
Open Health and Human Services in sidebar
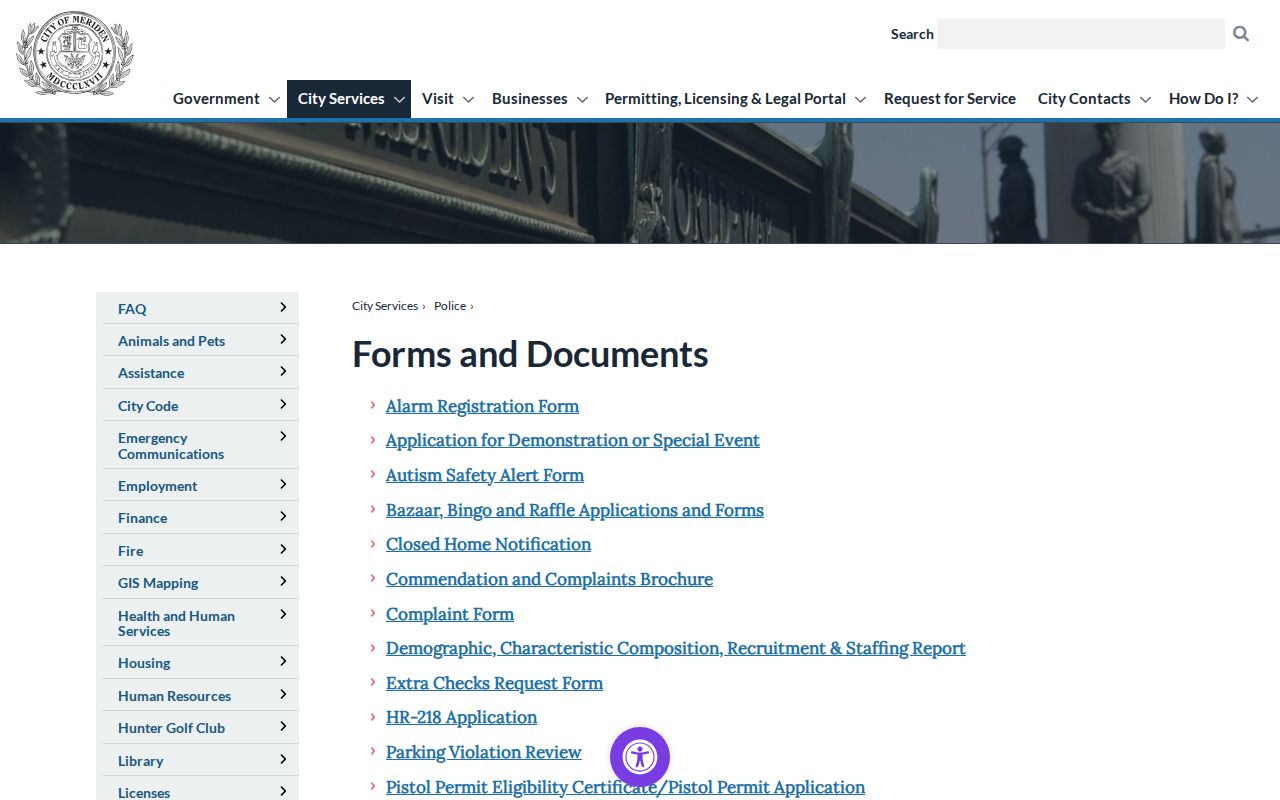click(176, 623)
